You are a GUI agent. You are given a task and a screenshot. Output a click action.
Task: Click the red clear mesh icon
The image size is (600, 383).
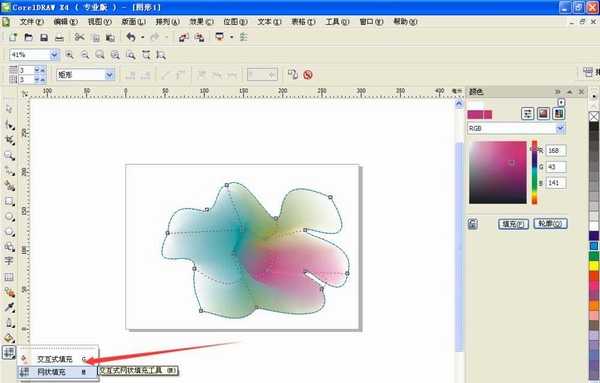point(308,75)
